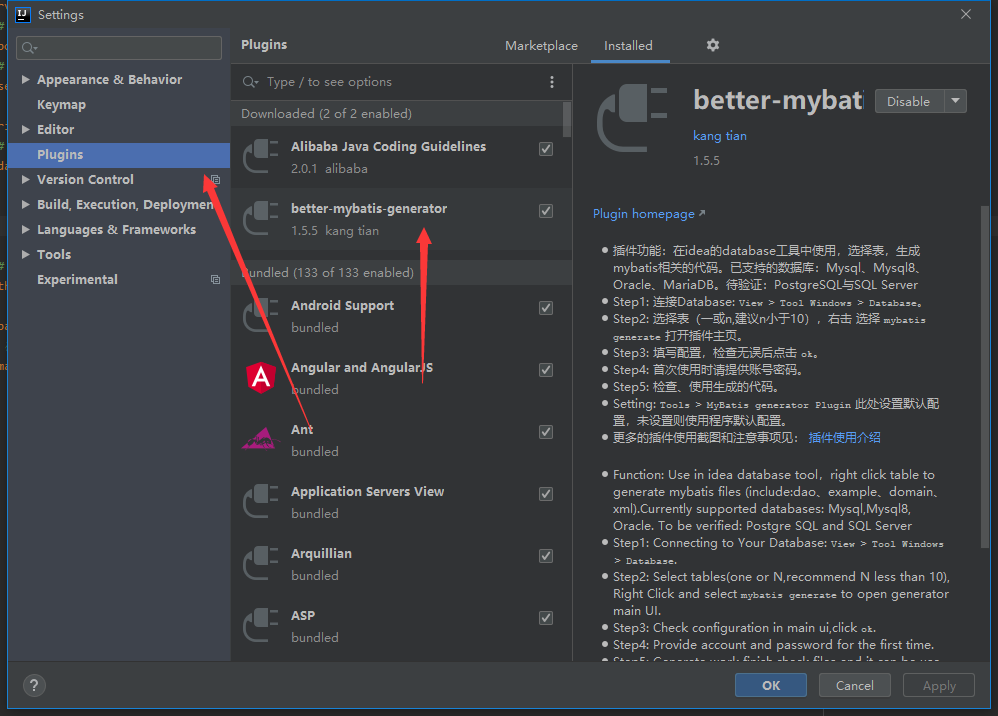Image resolution: width=998 pixels, height=716 pixels.
Task: Expand the Editor settings node
Action: 25,129
